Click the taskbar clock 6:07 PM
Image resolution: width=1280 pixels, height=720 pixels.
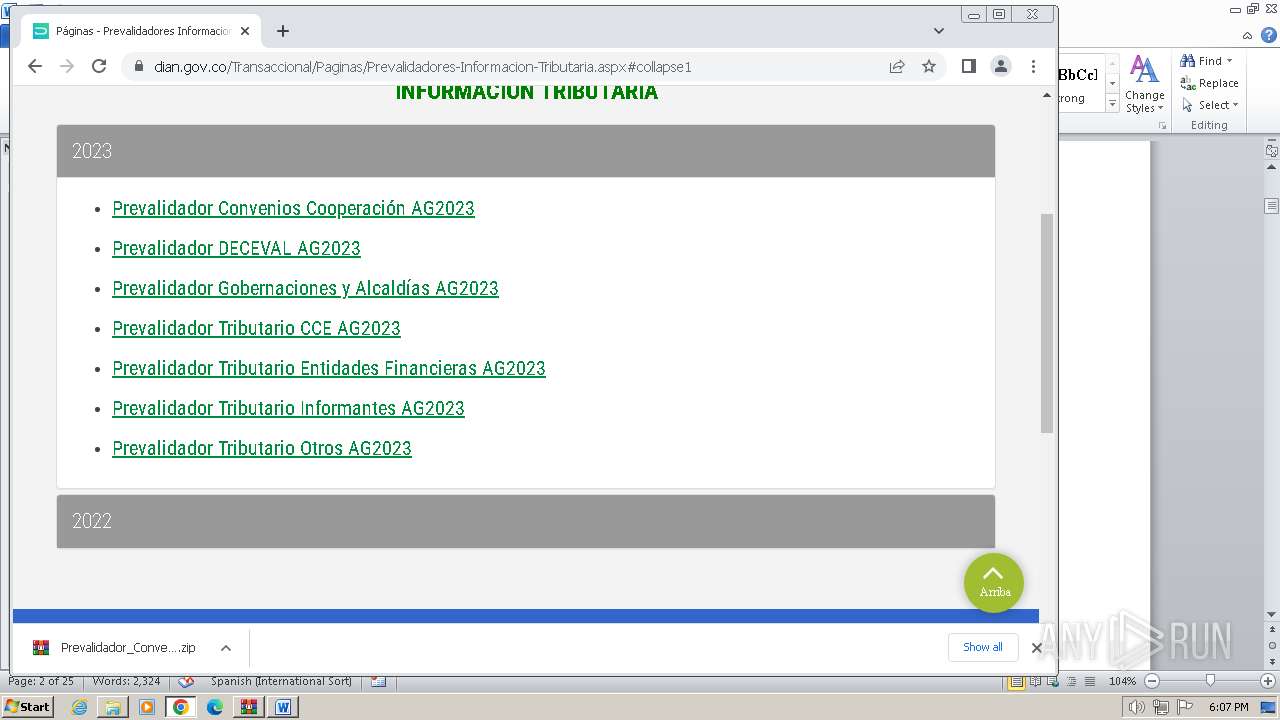click(x=1228, y=707)
